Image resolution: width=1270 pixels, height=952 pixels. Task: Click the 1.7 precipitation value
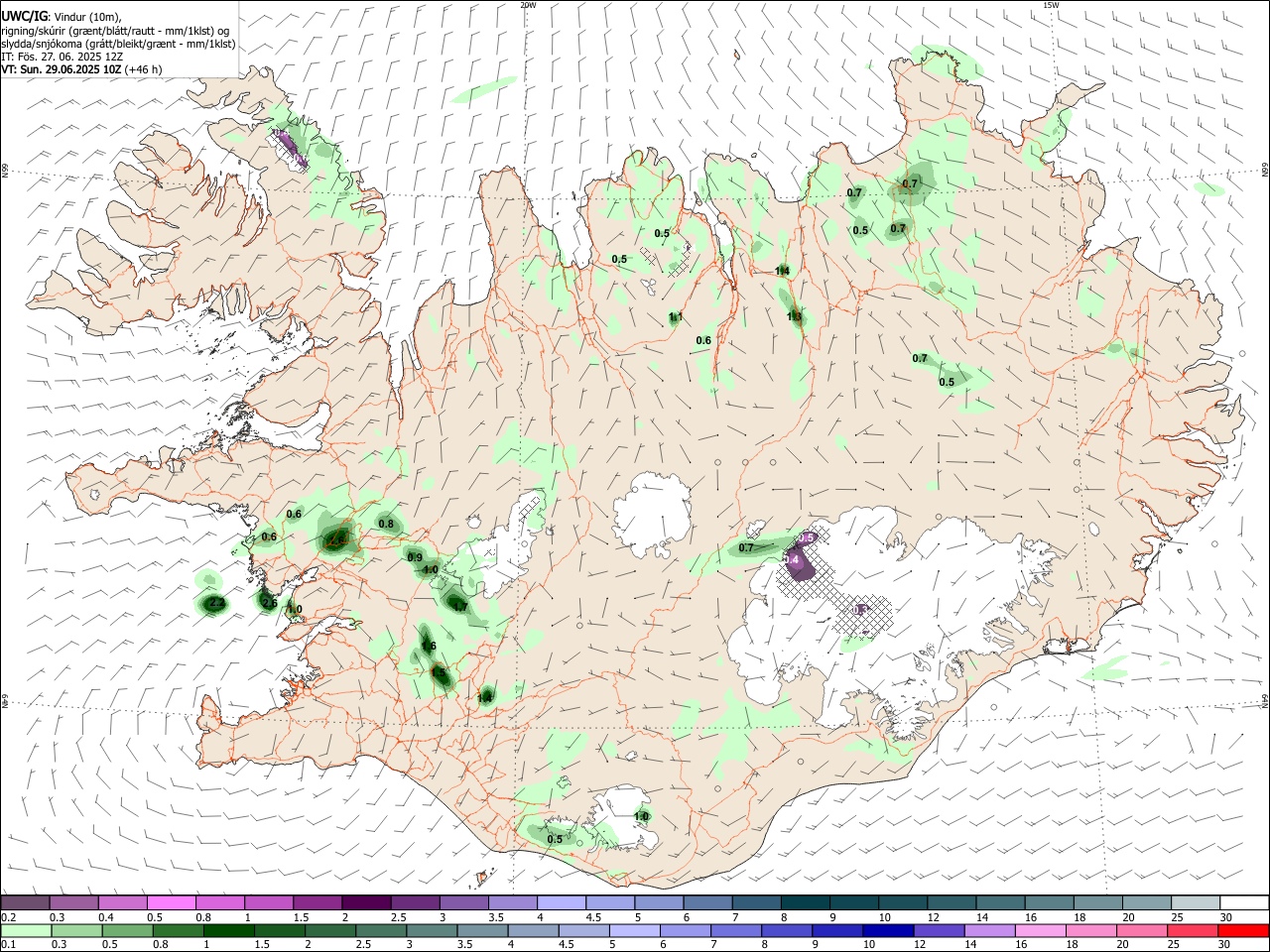(459, 606)
